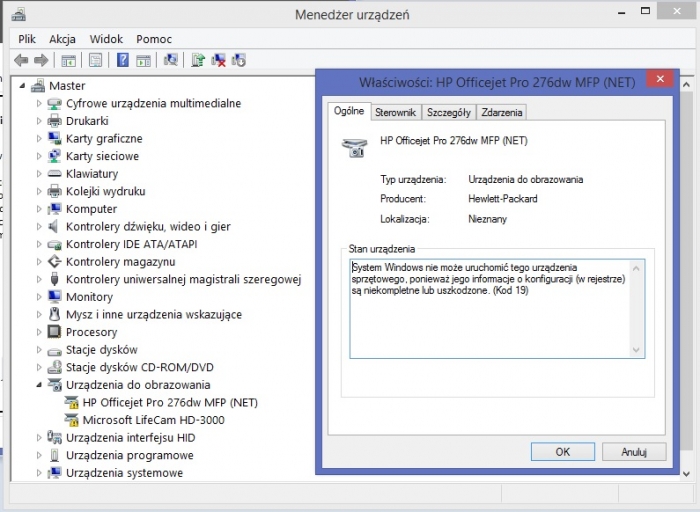Select Microsoft LifeCam HD-3000 tree item
The height and width of the screenshot is (512, 700).
coord(154,420)
